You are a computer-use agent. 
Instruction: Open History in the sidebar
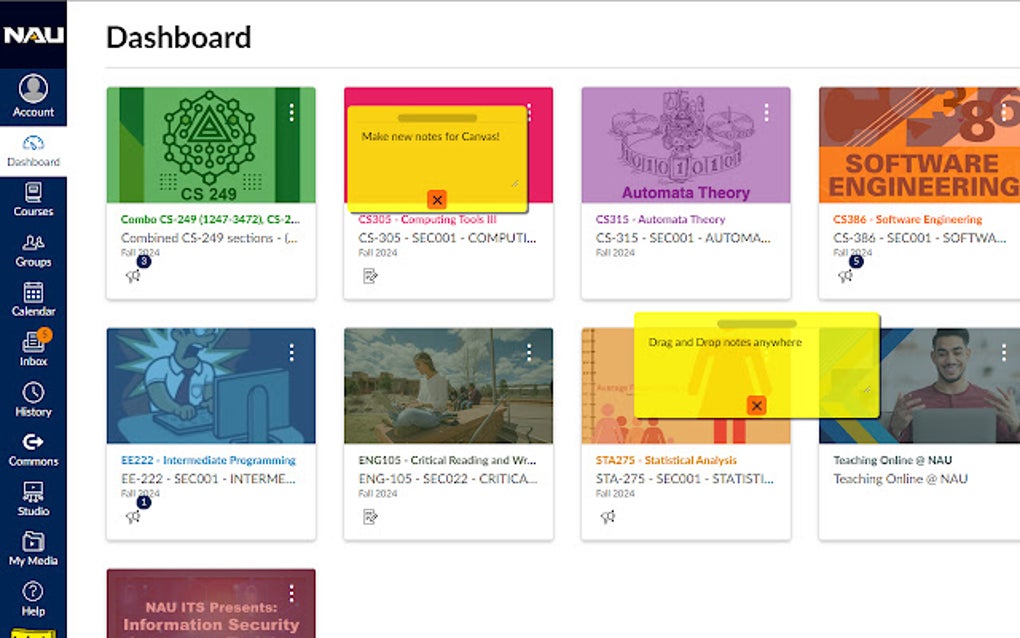[33, 398]
